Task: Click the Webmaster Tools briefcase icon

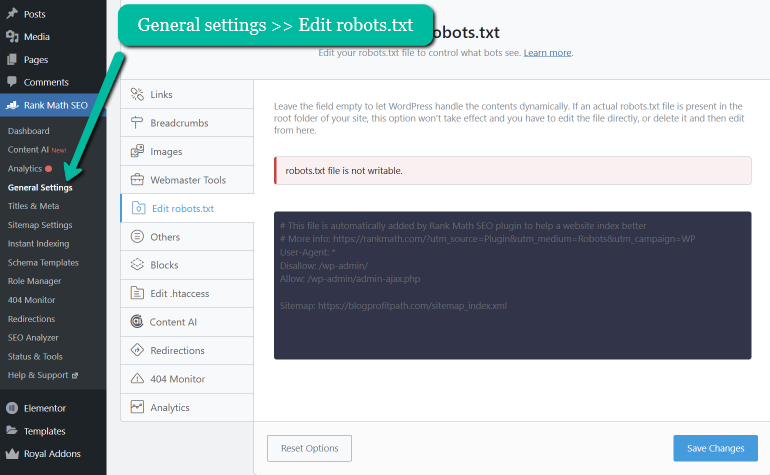Action: tap(137, 180)
